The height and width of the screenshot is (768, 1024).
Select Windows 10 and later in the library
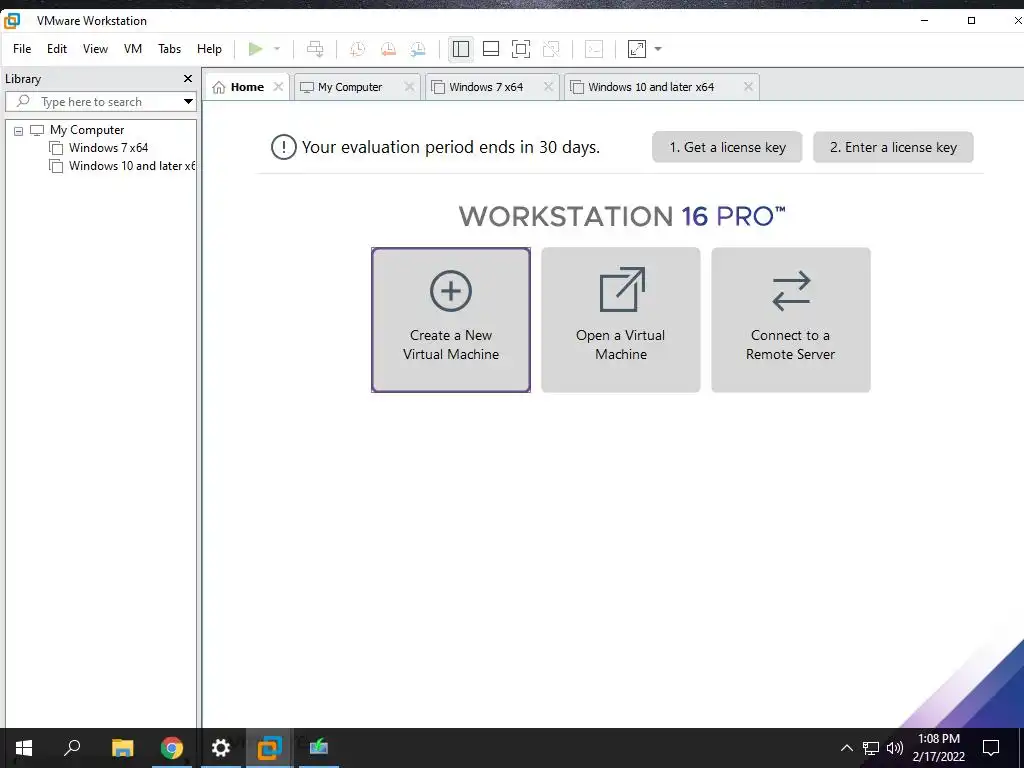coord(132,166)
